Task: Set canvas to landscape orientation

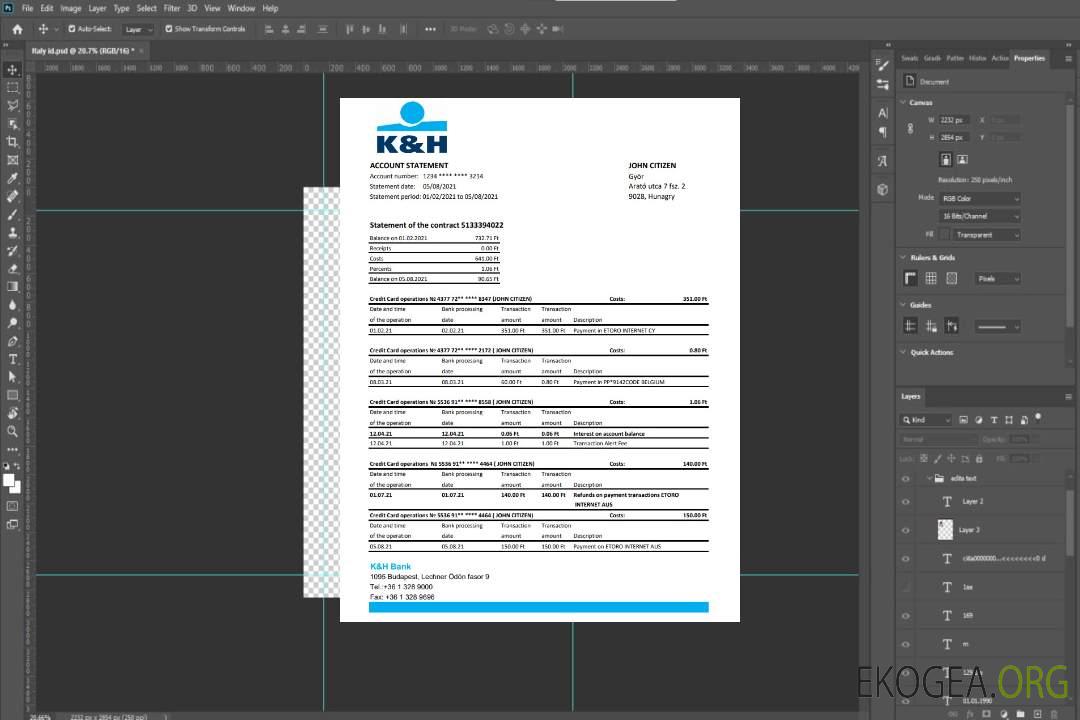Action: 963,160
